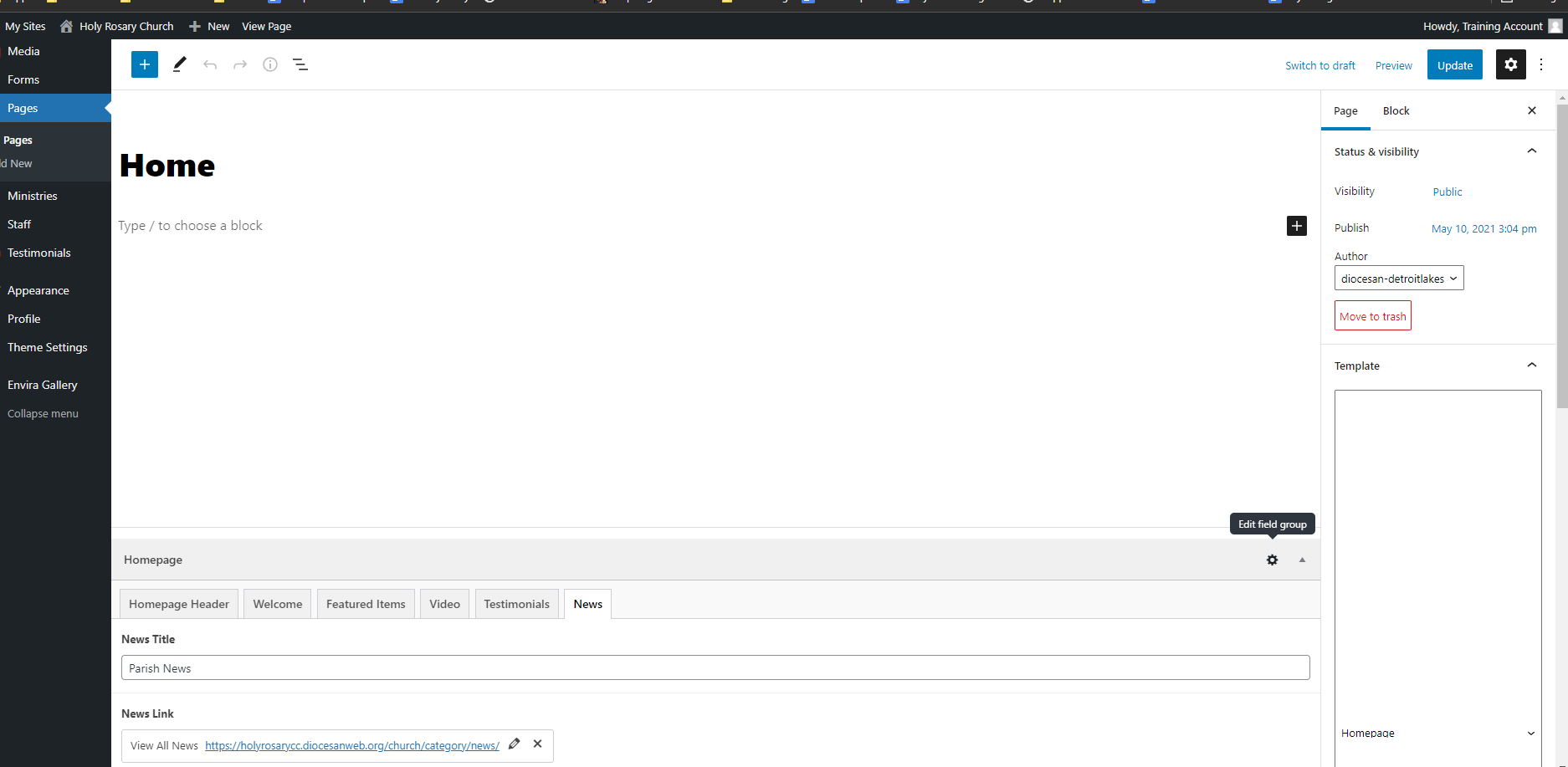
Task: Open the document Details info icon
Action: tap(270, 64)
